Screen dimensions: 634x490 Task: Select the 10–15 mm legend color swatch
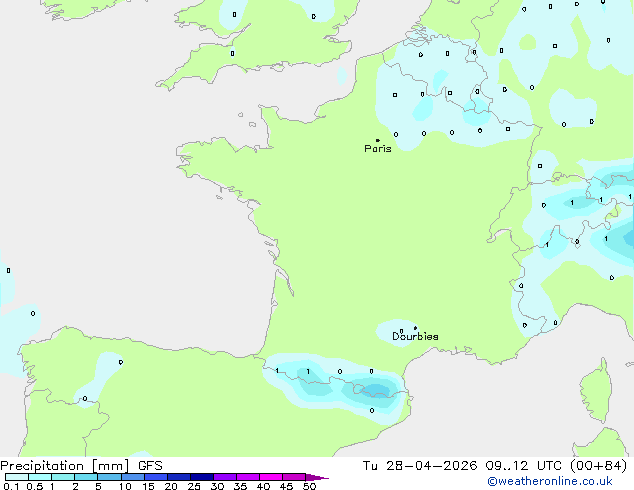point(132,477)
